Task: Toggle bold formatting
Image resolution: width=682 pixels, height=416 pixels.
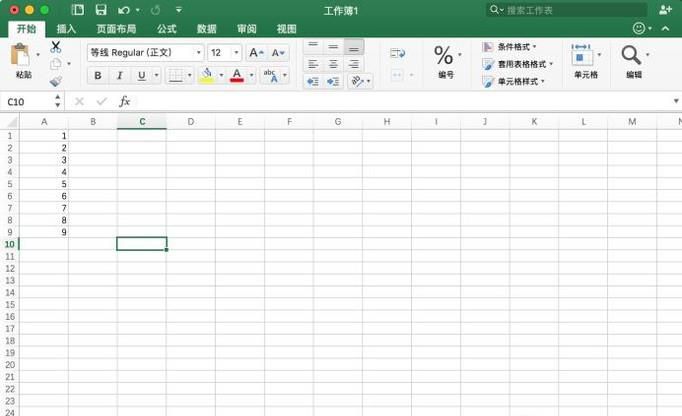Action: coord(98,76)
